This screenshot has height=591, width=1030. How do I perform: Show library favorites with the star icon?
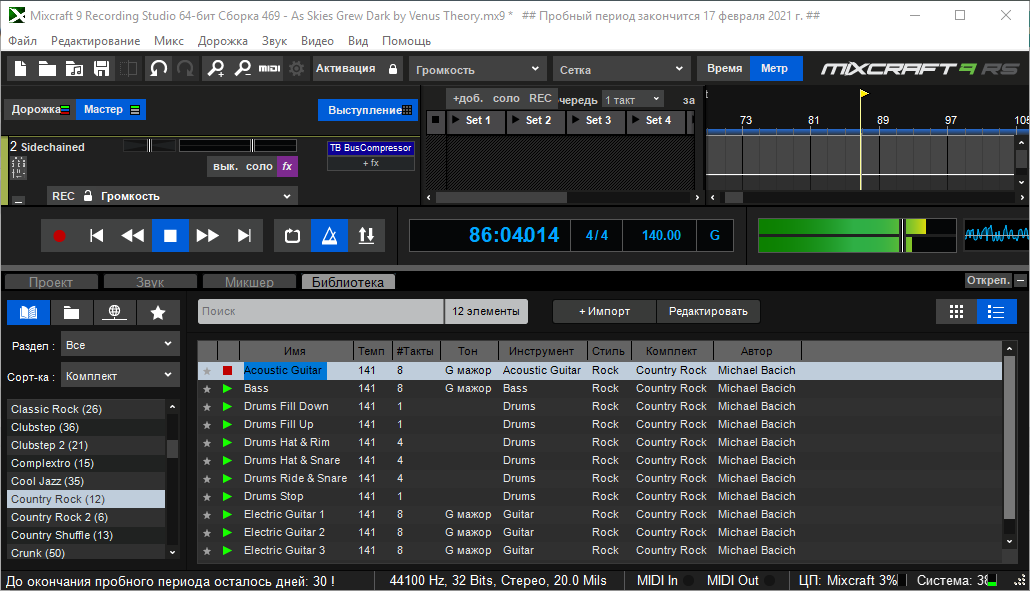tap(158, 312)
